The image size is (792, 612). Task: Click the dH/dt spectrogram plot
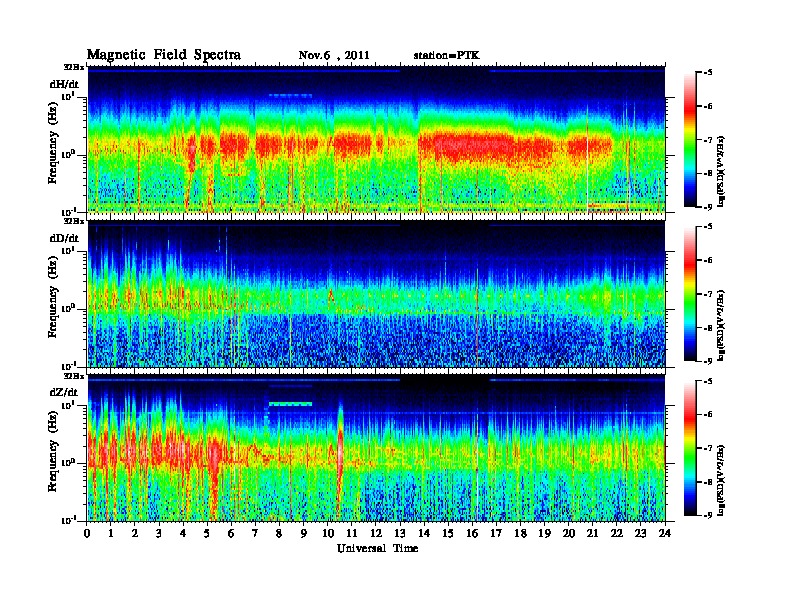coord(376,140)
